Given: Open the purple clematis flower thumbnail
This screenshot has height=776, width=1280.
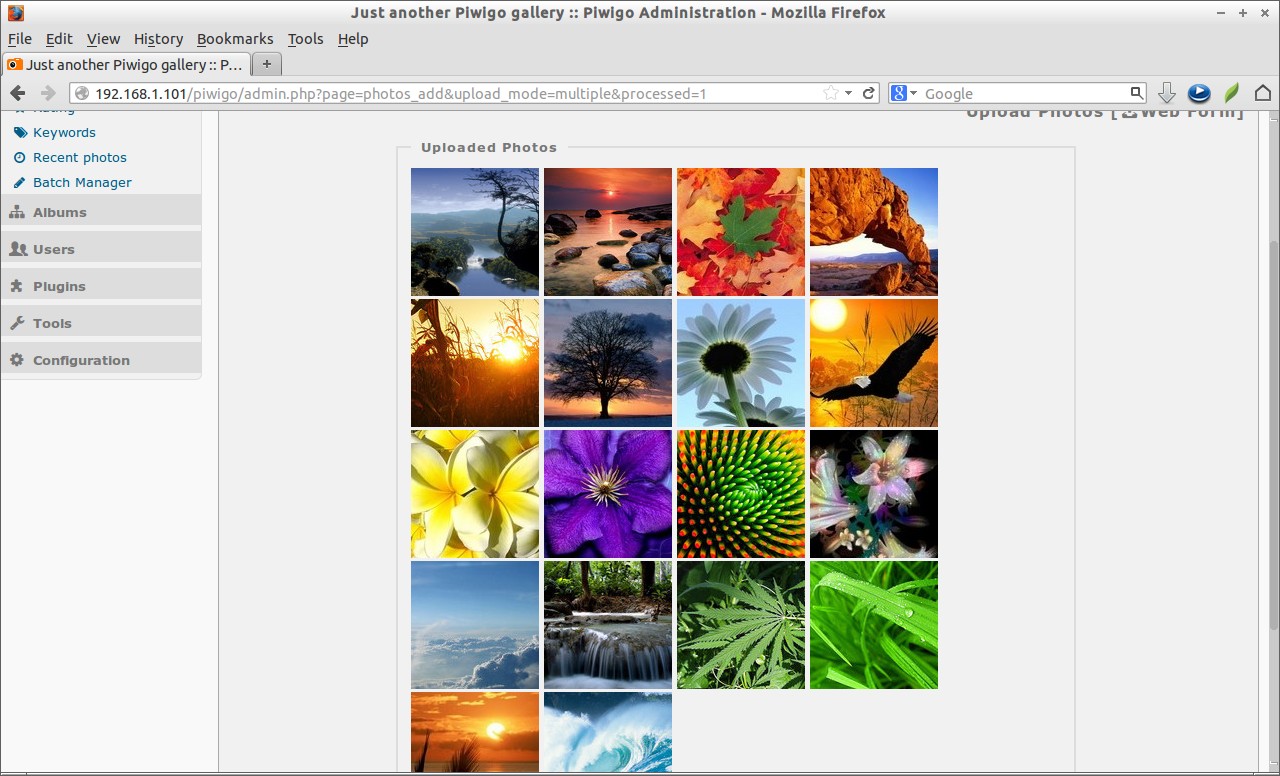Looking at the screenshot, I should (608, 494).
